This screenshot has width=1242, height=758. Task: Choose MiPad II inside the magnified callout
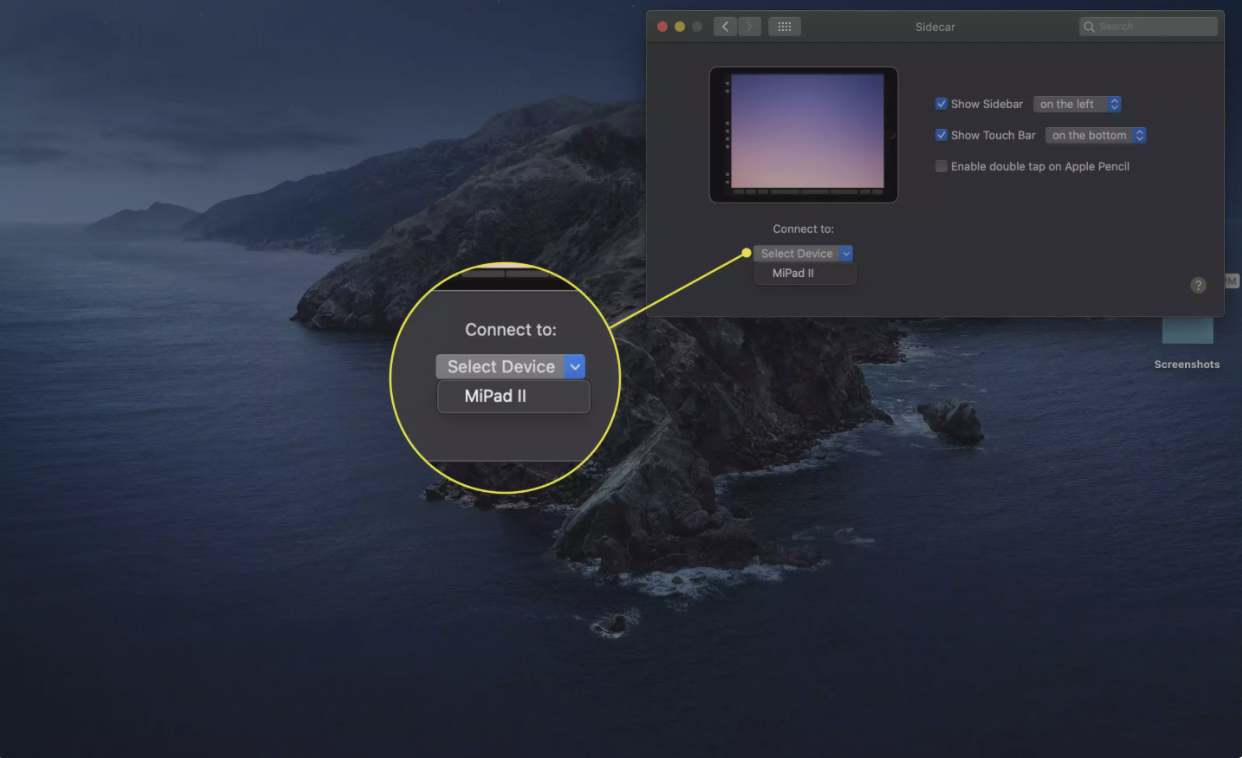point(513,396)
